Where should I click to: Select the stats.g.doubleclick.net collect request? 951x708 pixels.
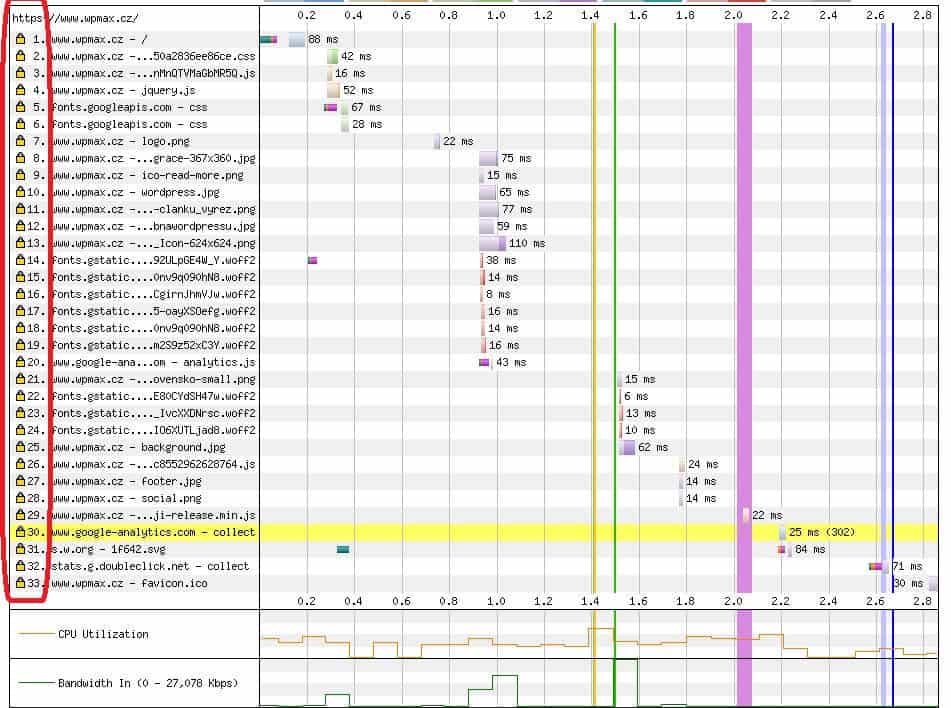point(150,566)
